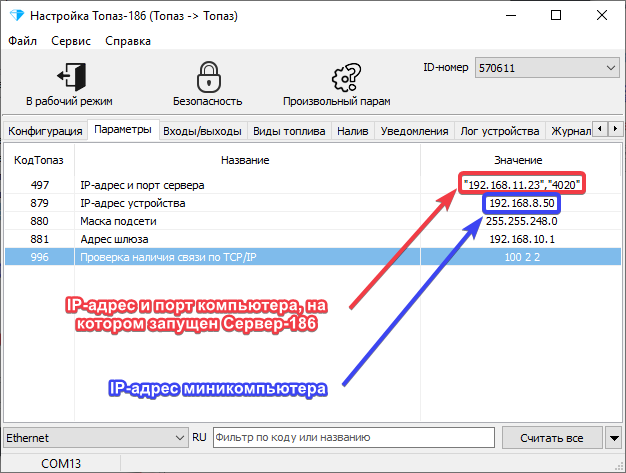Minimize the Настройка Топаз-186 window

click(x=511, y=16)
